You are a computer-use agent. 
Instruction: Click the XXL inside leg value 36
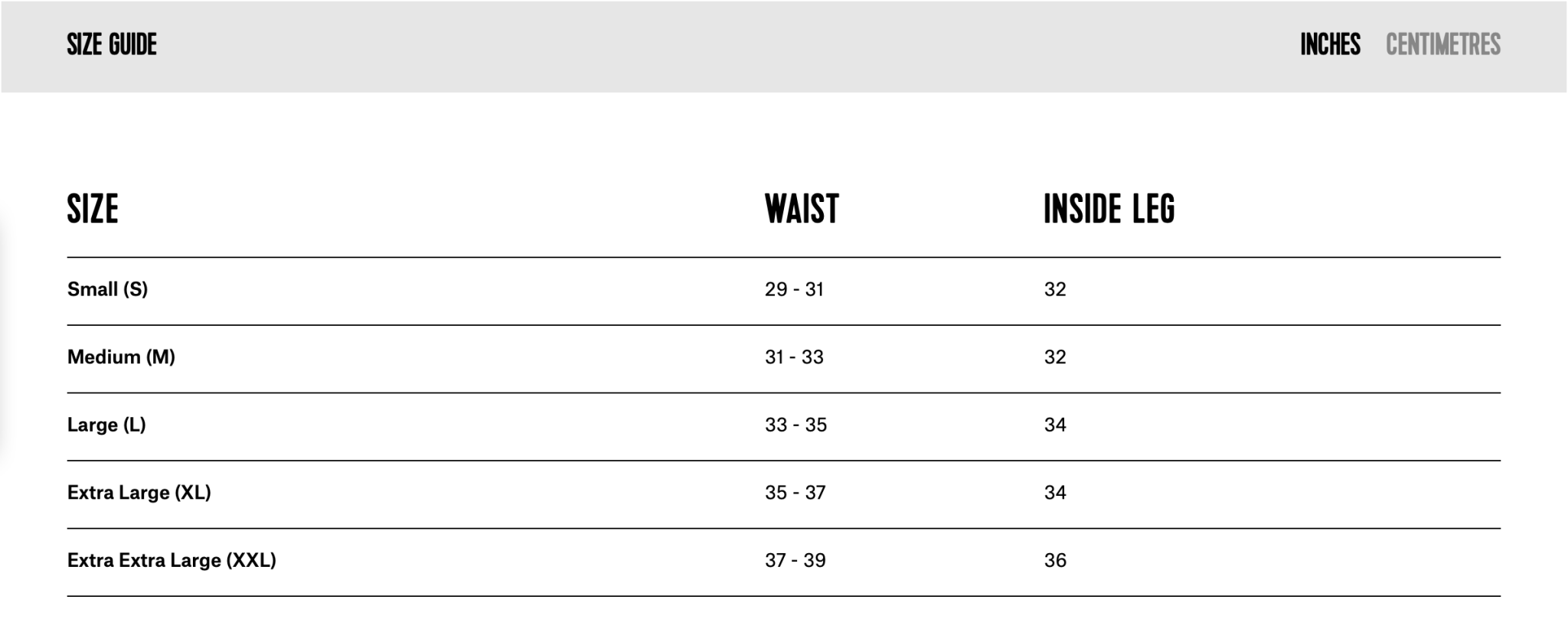click(x=1055, y=560)
